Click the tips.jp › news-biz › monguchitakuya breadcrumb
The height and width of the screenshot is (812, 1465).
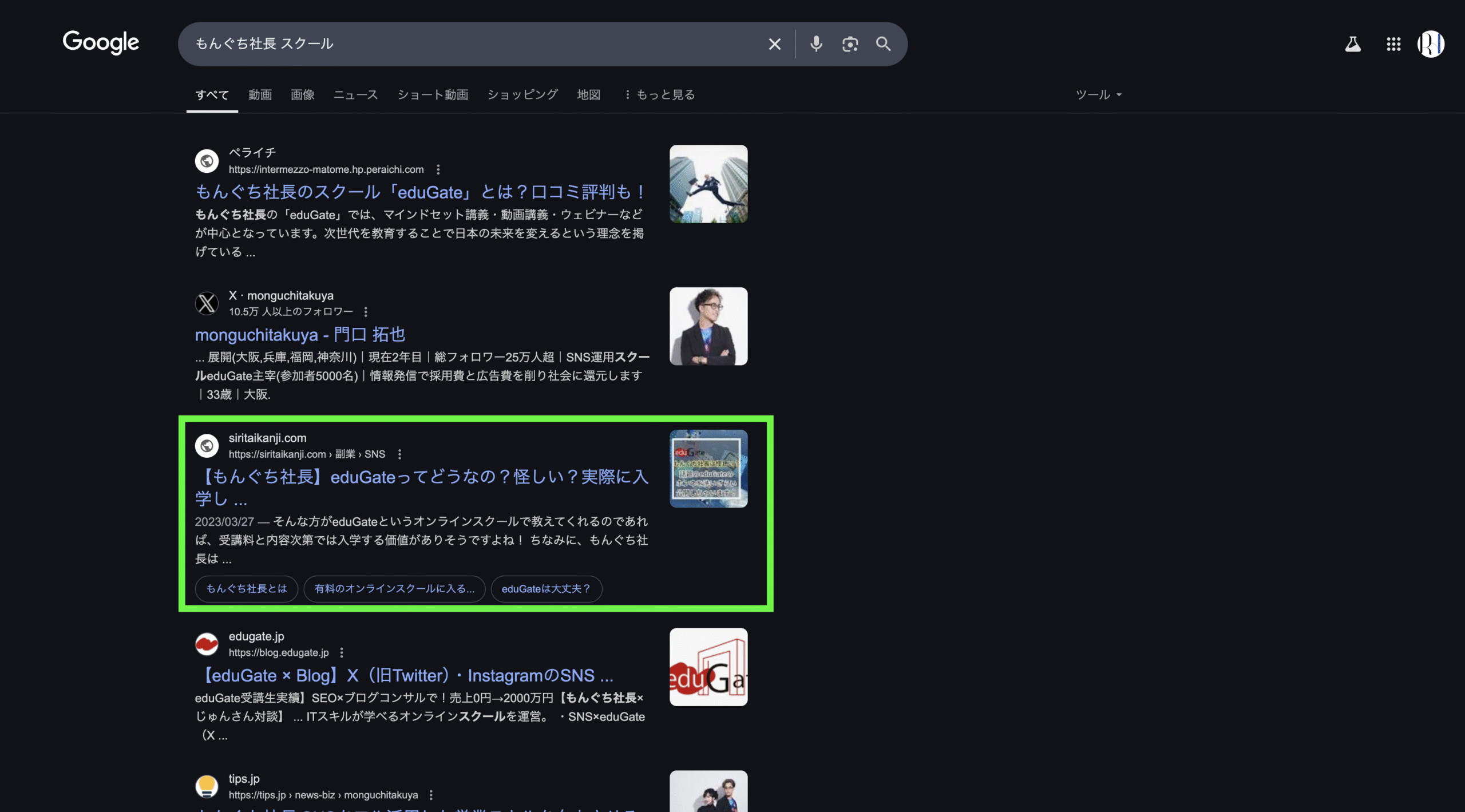pos(323,795)
